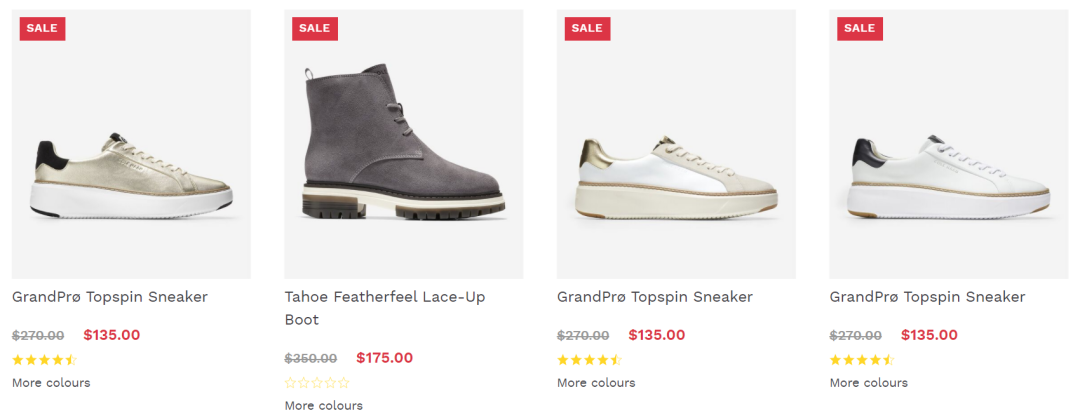Click star rating under white-navy Topspin sneaker
The image size is (1080, 418).
[862, 359]
